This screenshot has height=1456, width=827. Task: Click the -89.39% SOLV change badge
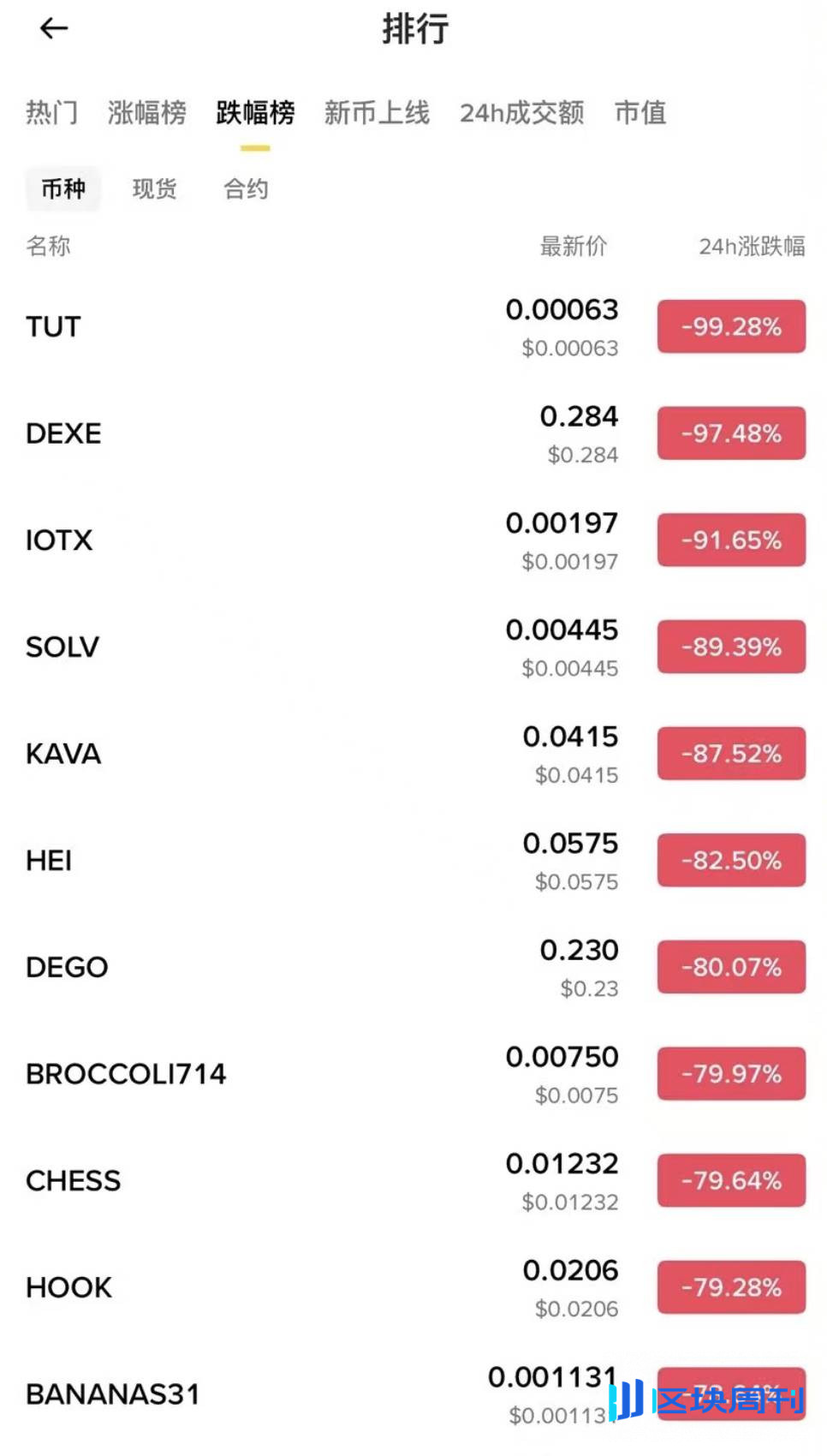731,647
